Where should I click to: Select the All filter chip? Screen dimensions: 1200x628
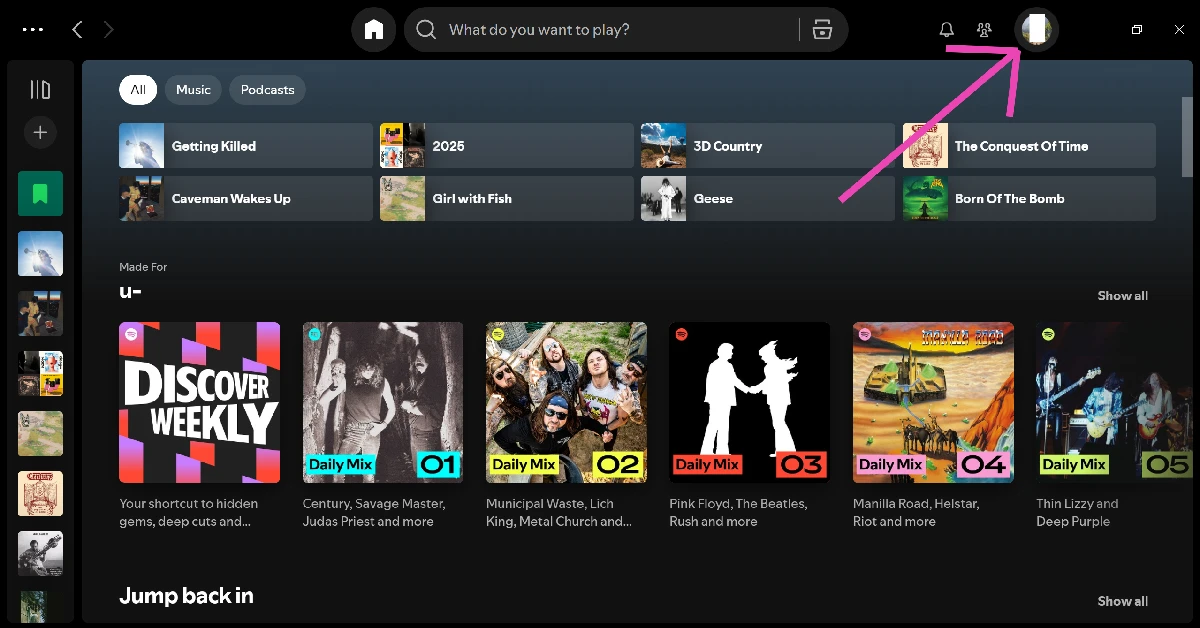point(138,90)
